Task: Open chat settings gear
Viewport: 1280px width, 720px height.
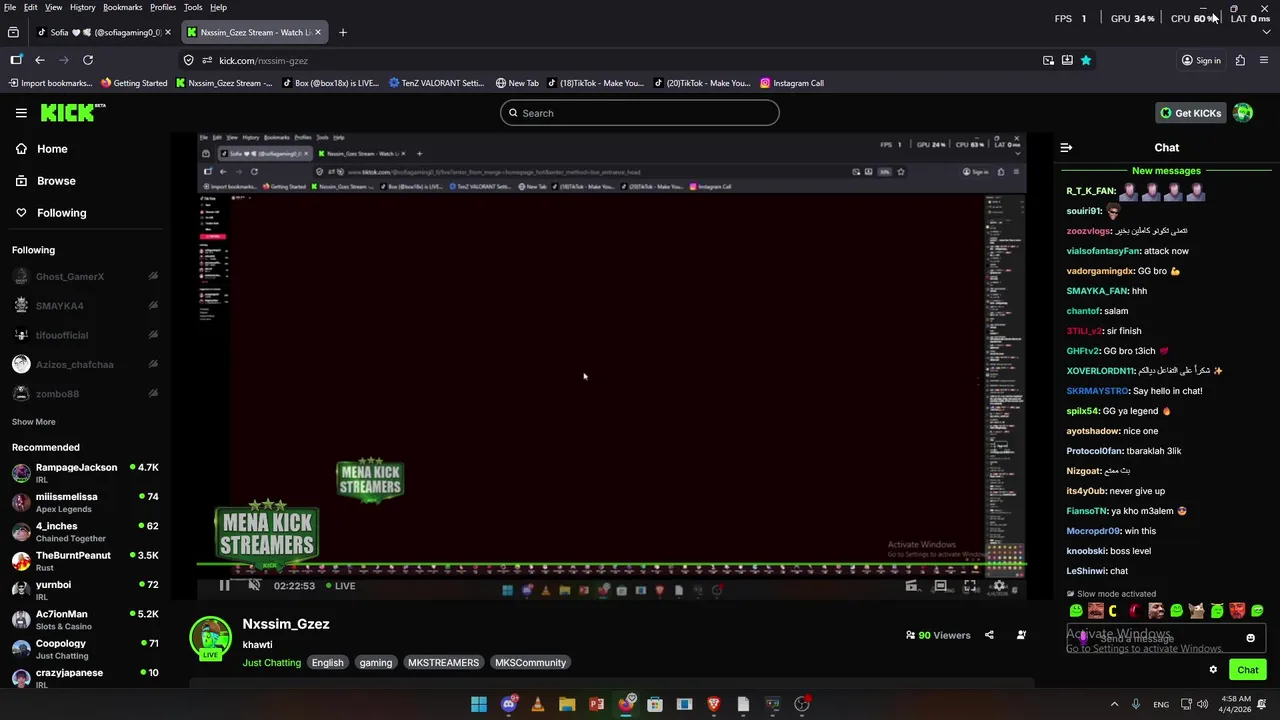Action: (1213, 670)
